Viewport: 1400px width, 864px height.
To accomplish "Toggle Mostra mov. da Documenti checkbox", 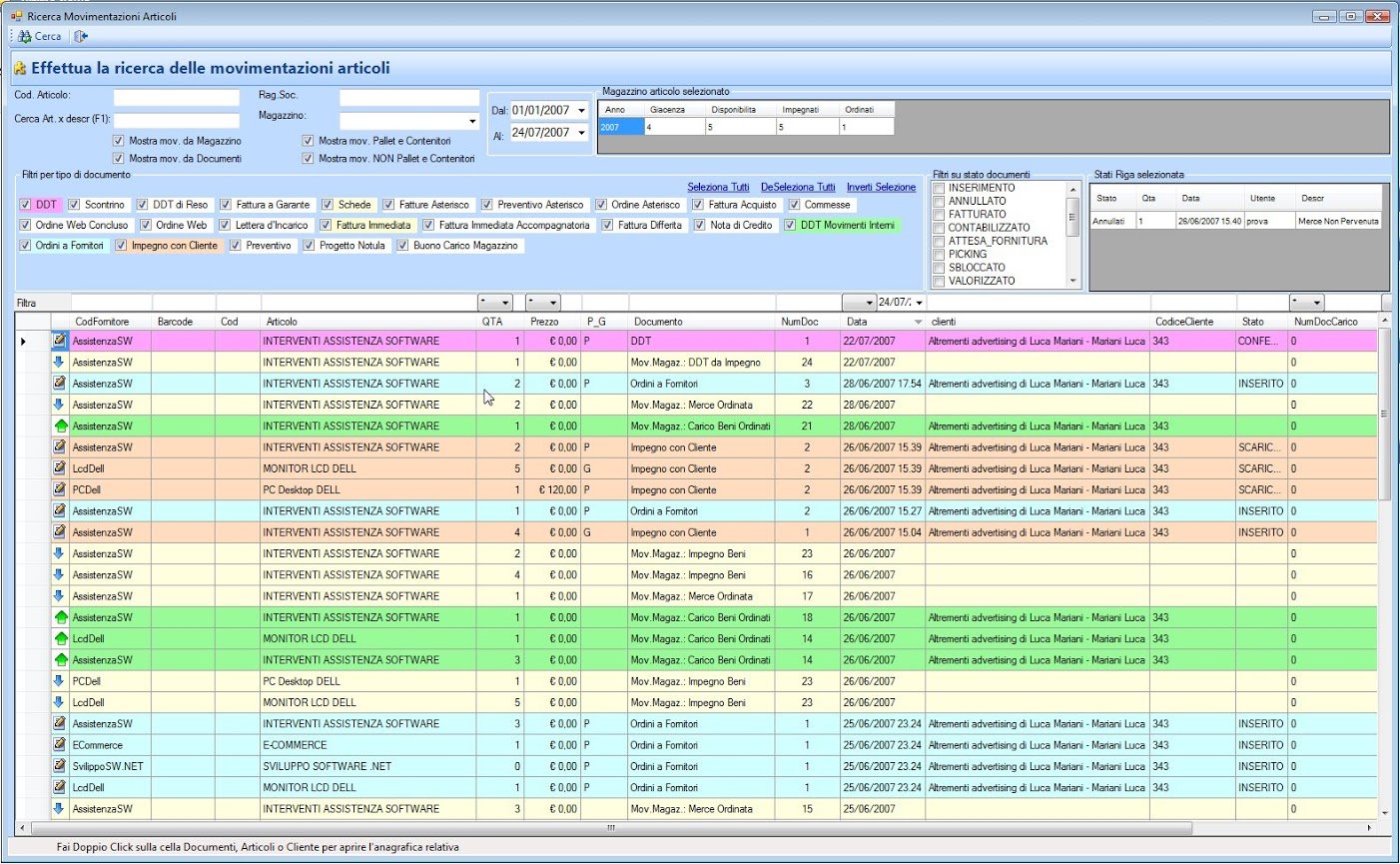I will click(x=119, y=158).
